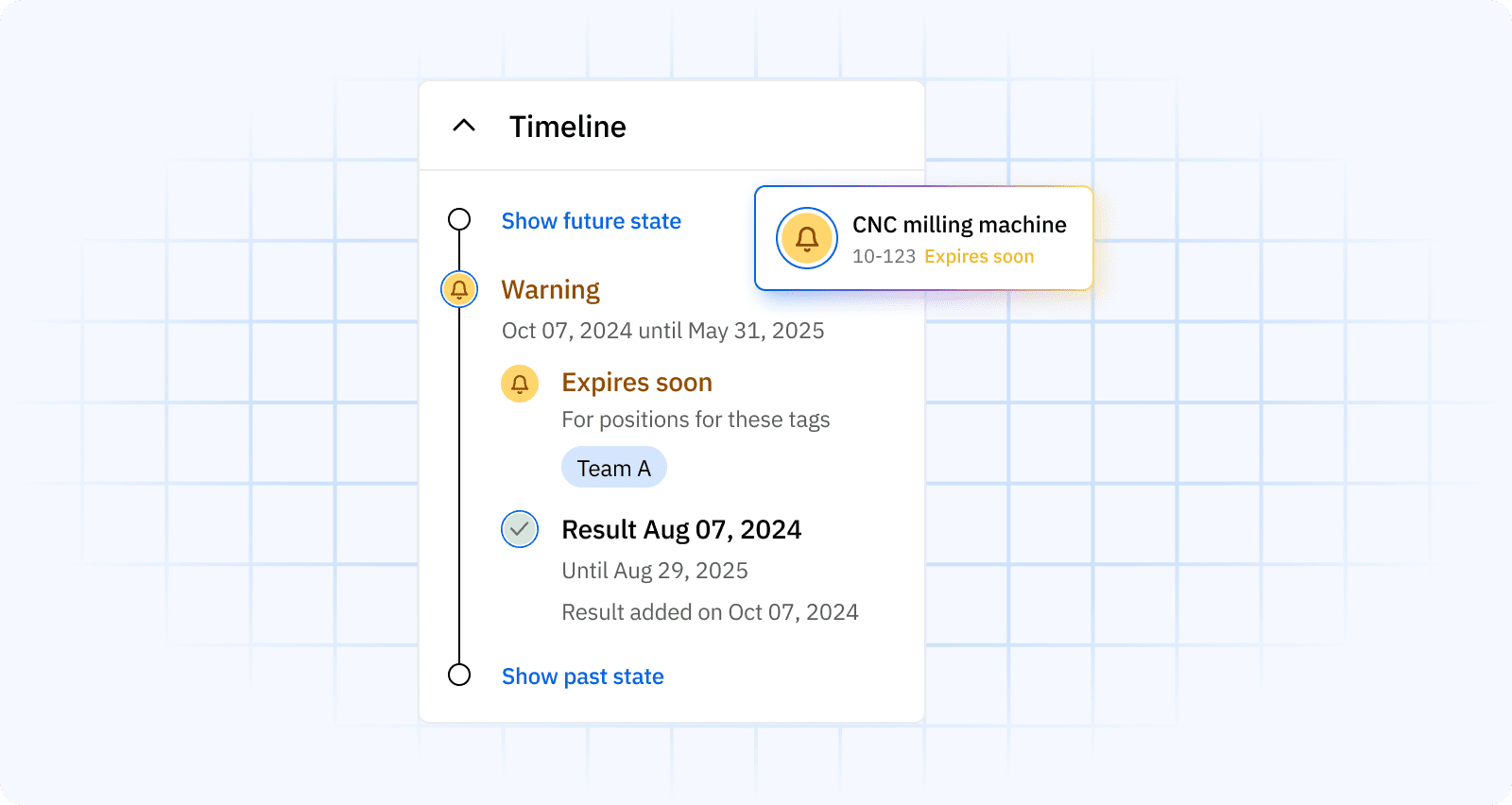Select the Team A tag chip
Image resolution: width=1512 pixels, height=805 pixels.
(x=613, y=467)
